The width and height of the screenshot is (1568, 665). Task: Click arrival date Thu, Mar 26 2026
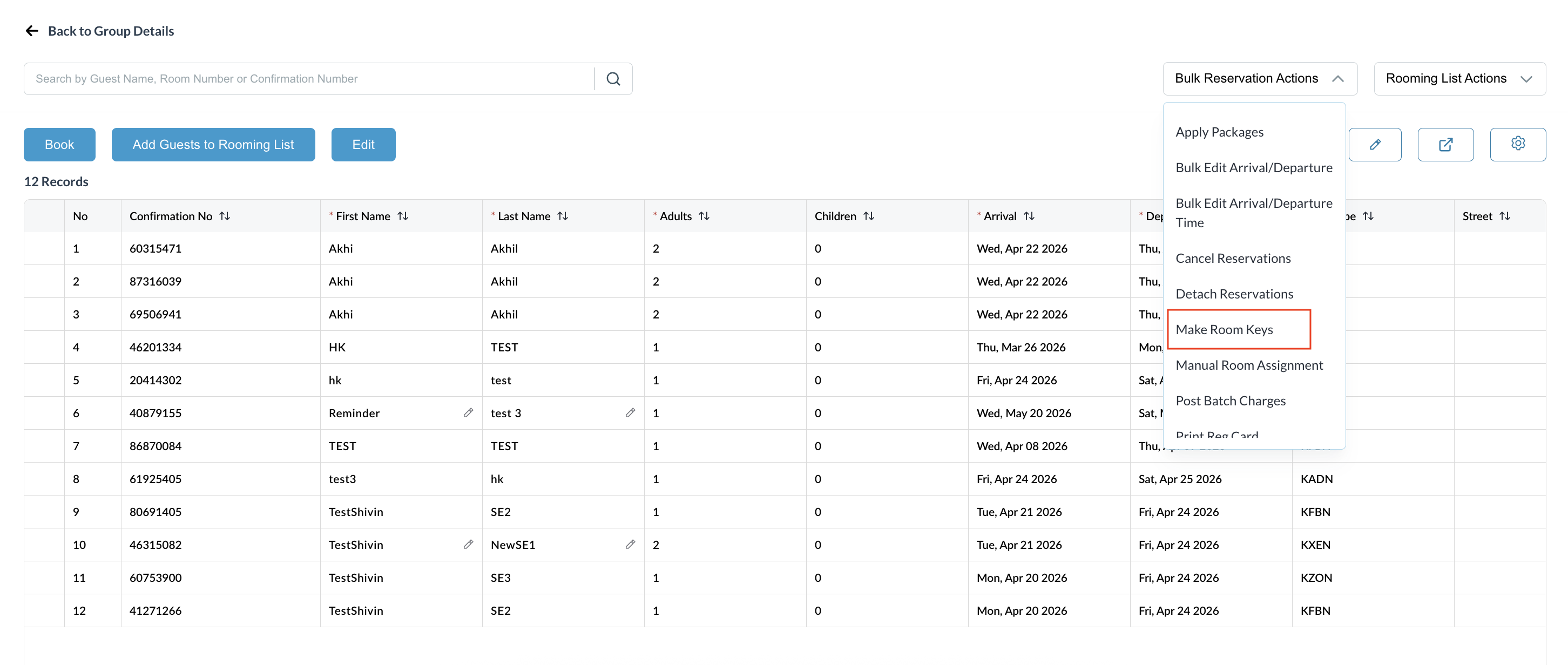(x=1021, y=347)
